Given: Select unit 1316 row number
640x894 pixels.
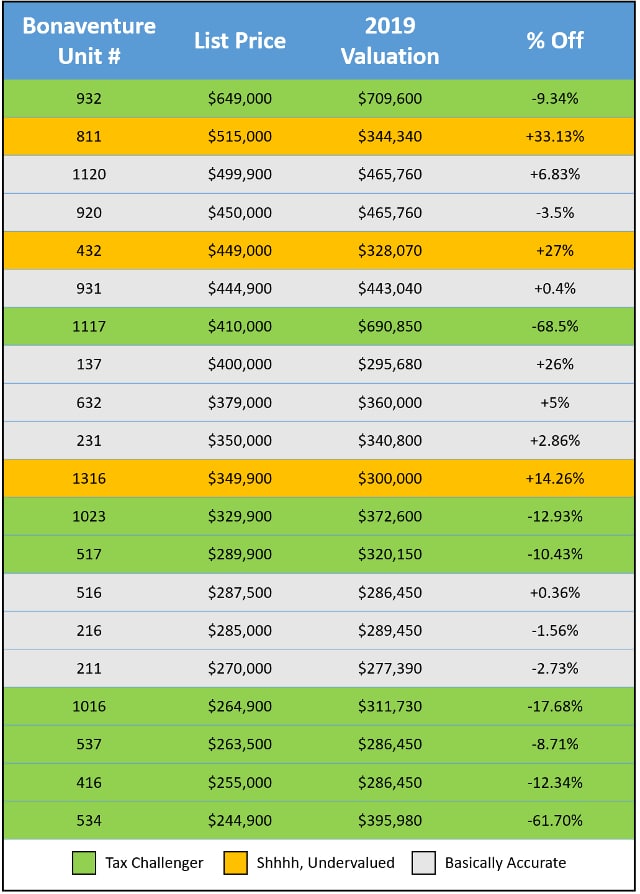Looking at the screenshot, I should click(x=89, y=478).
